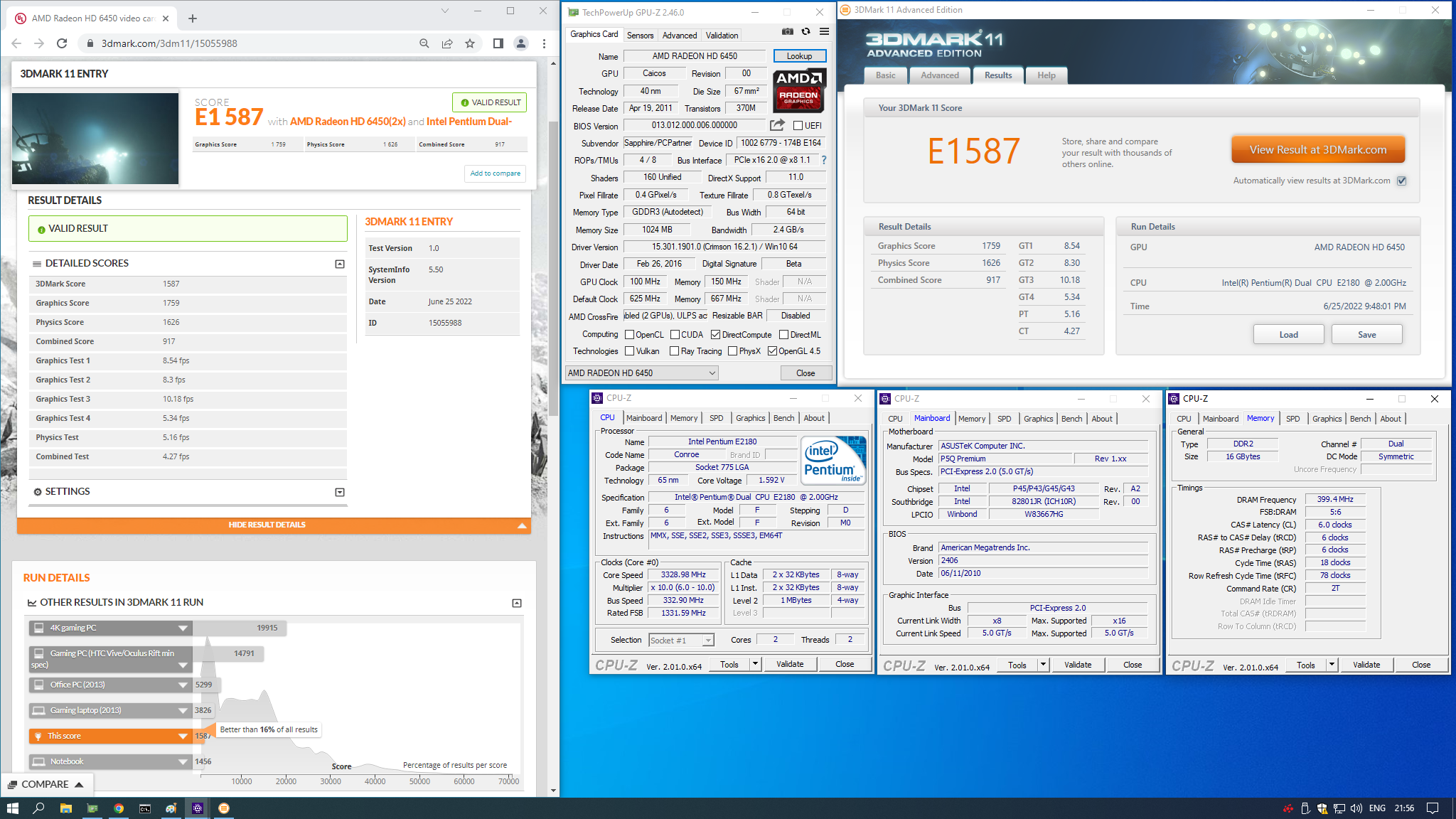Open the Chrome profile avatar
1456x819 pixels.
[x=521, y=43]
